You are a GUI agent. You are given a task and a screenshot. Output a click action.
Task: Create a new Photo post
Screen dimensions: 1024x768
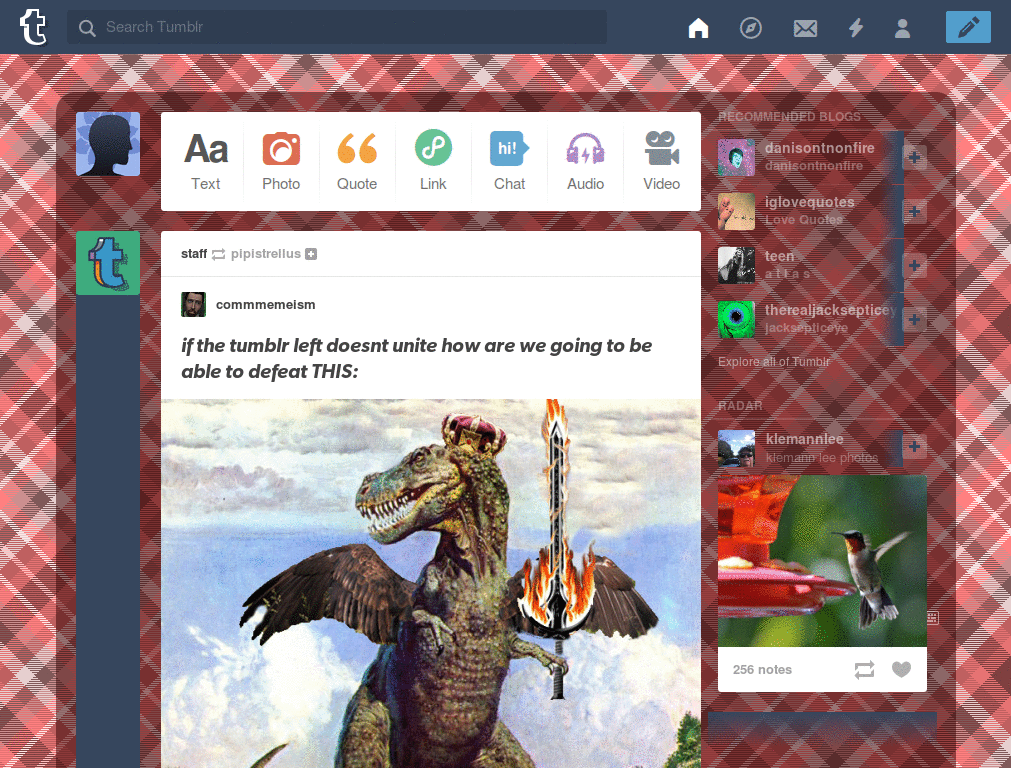(281, 161)
